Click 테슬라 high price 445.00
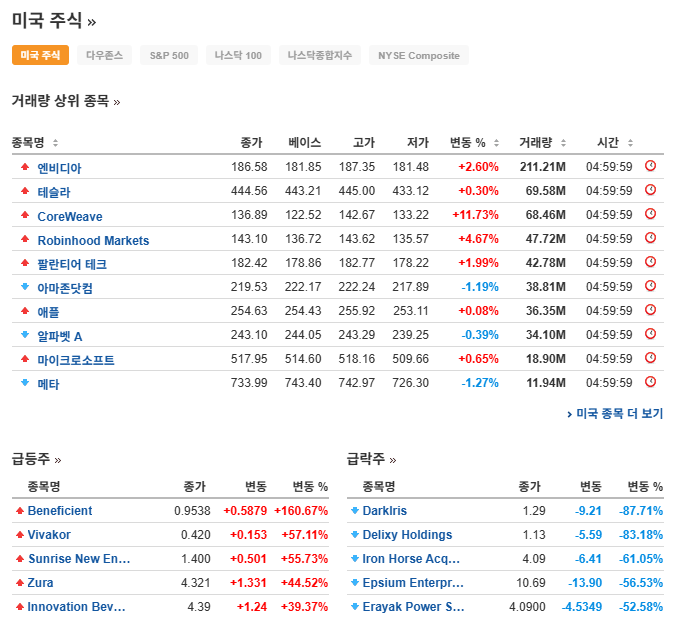The width and height of the screenshot is (675, 627). pos(356,190)
